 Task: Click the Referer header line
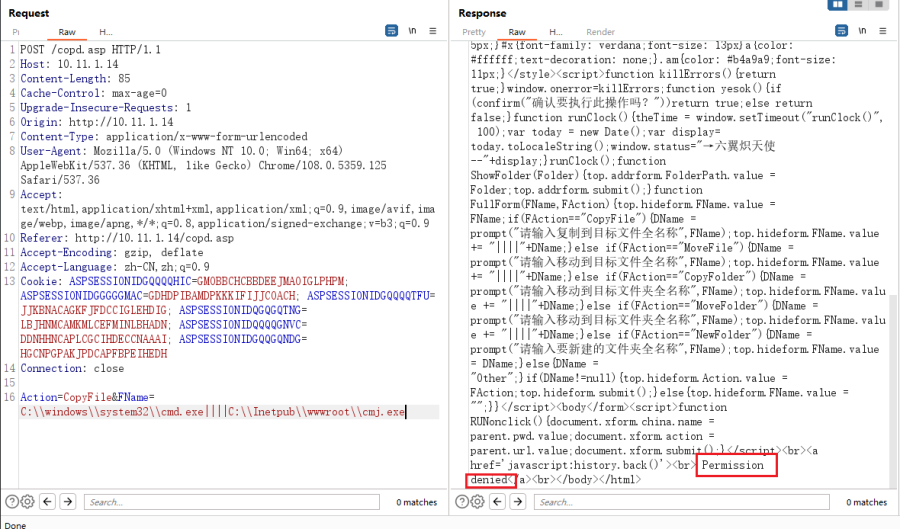(127, 238)
